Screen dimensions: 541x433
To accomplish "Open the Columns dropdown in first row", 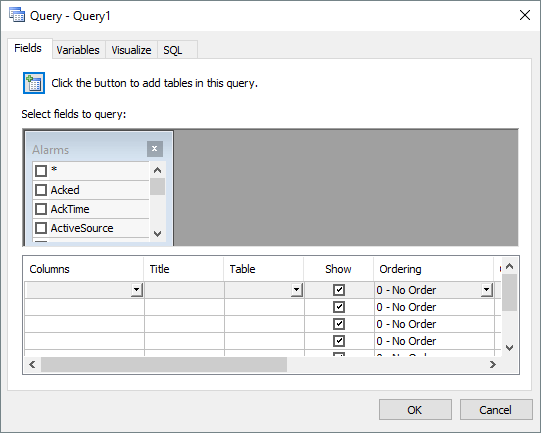I will [x=137, y=290].
